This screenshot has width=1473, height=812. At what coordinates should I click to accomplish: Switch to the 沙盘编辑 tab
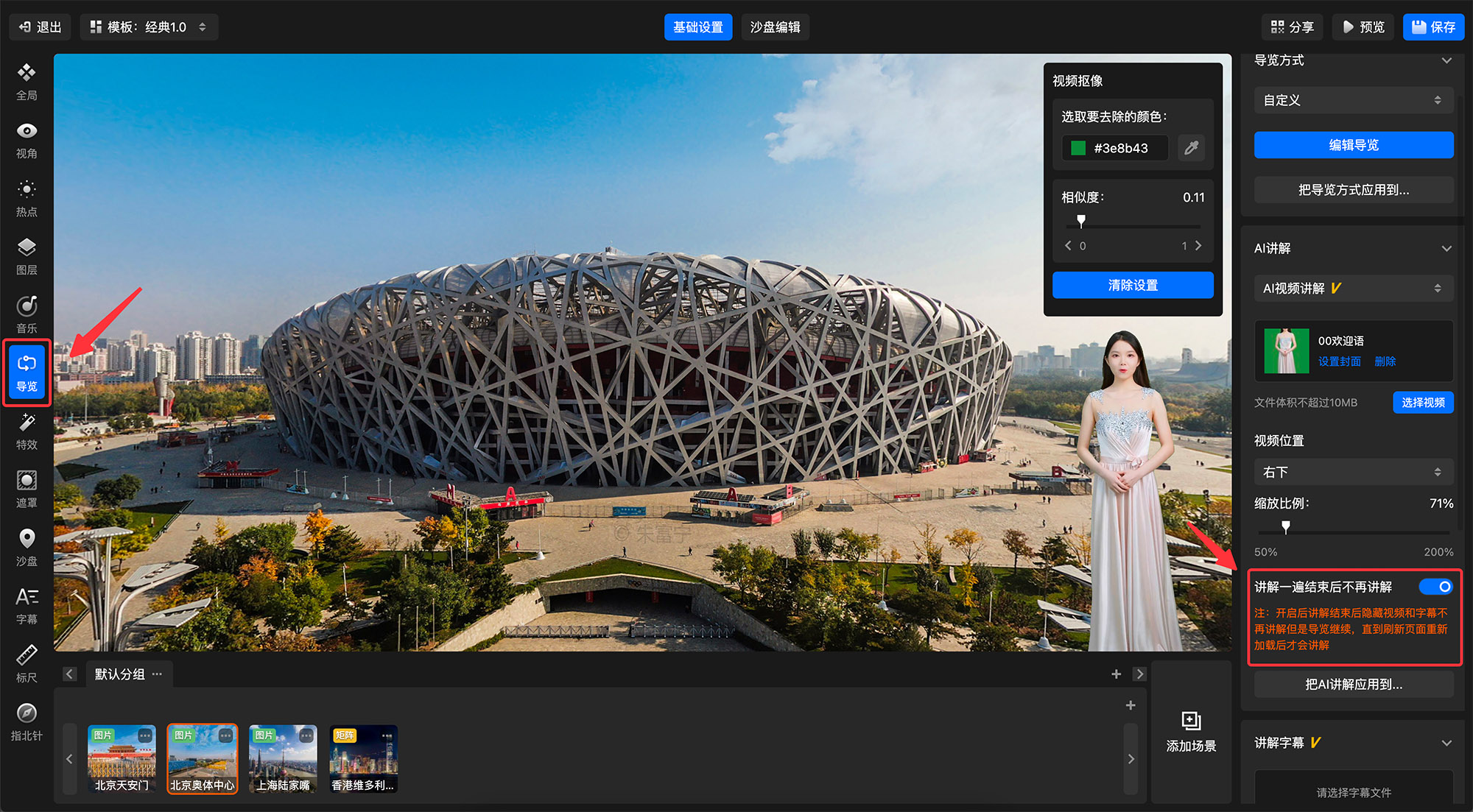tap(775, 27)
